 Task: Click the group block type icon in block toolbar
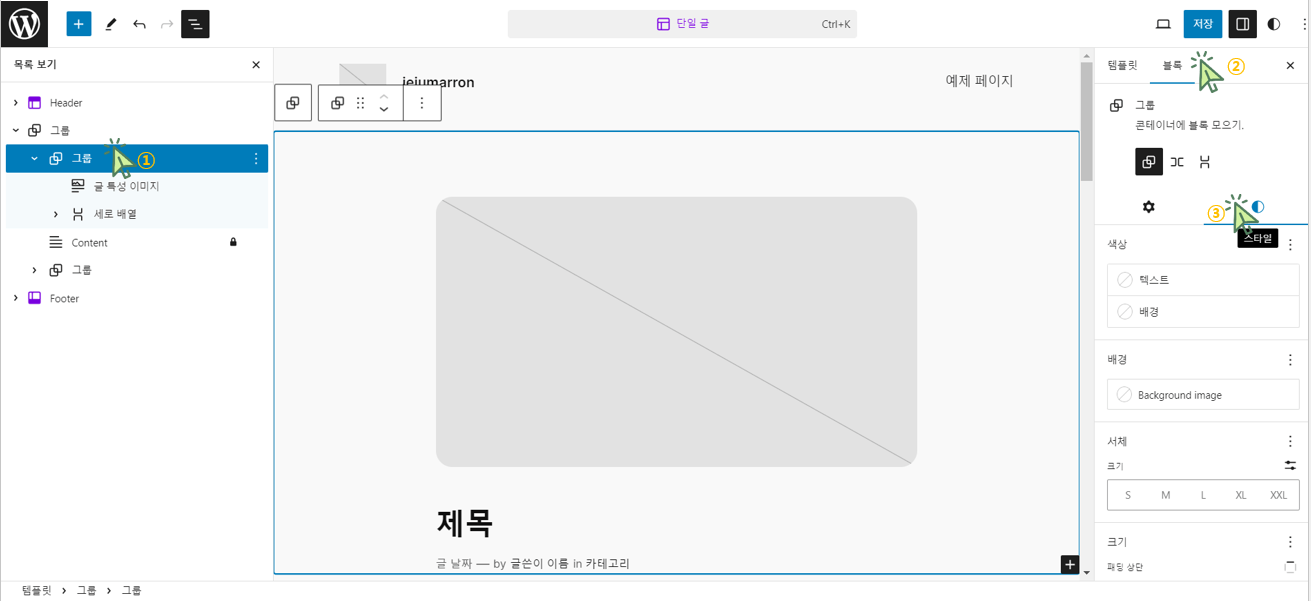pos(338,103)
